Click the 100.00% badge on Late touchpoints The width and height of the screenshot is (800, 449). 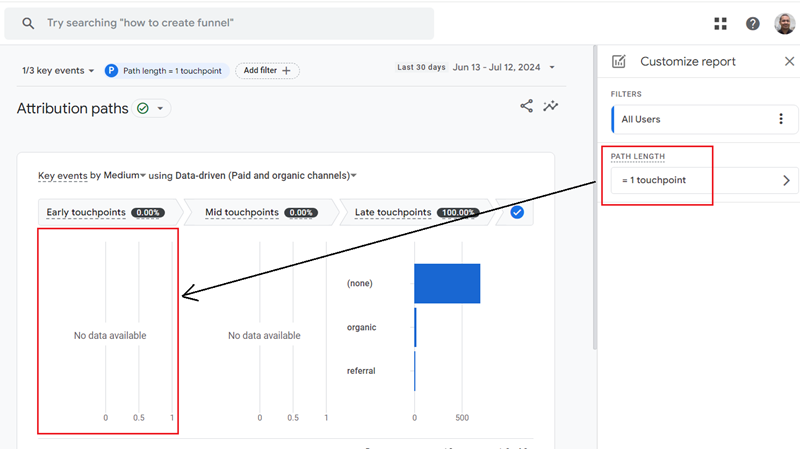[x=458, y=212]
